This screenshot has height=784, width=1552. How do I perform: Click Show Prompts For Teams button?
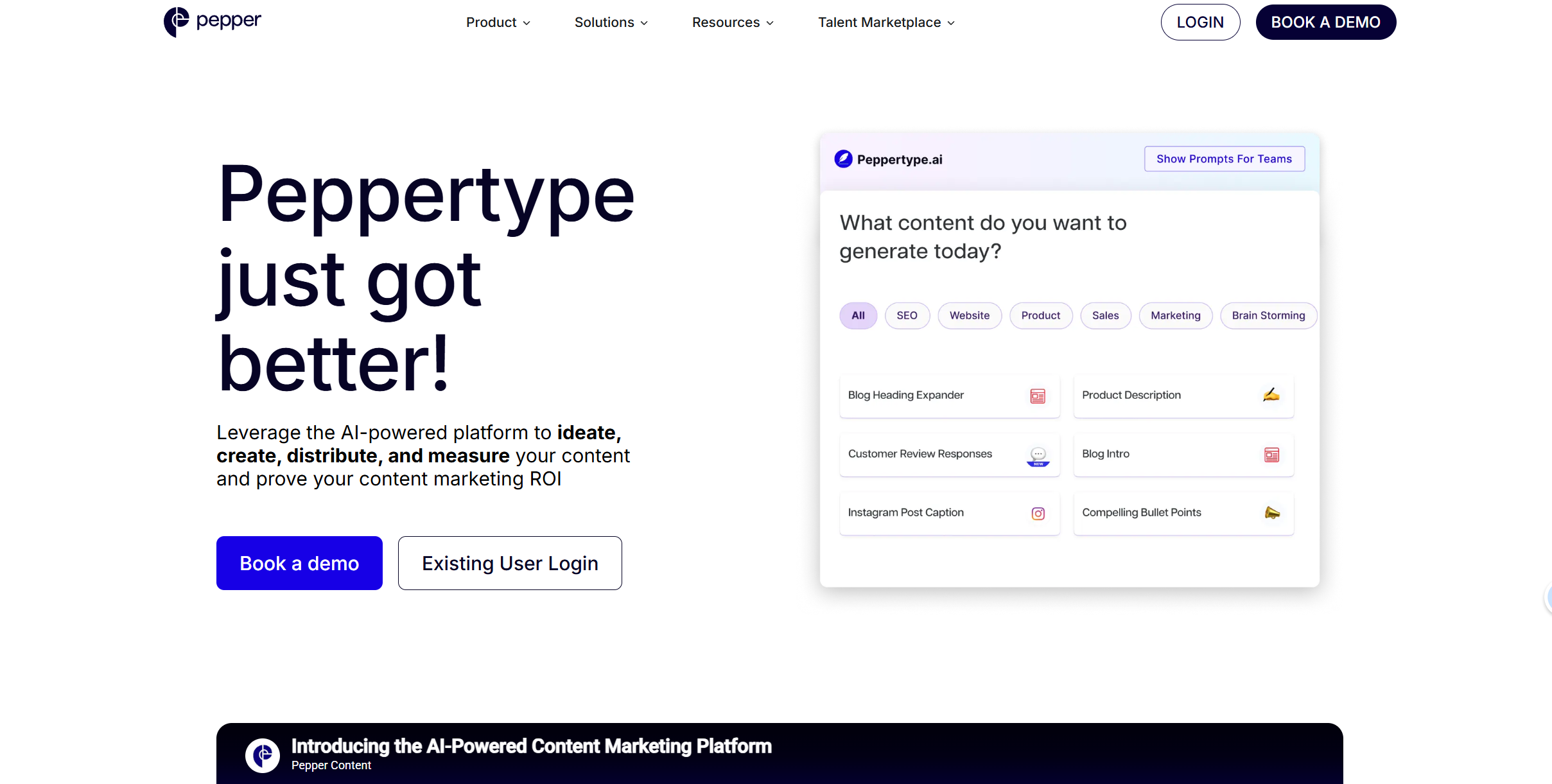click(x=1225, y=159)
